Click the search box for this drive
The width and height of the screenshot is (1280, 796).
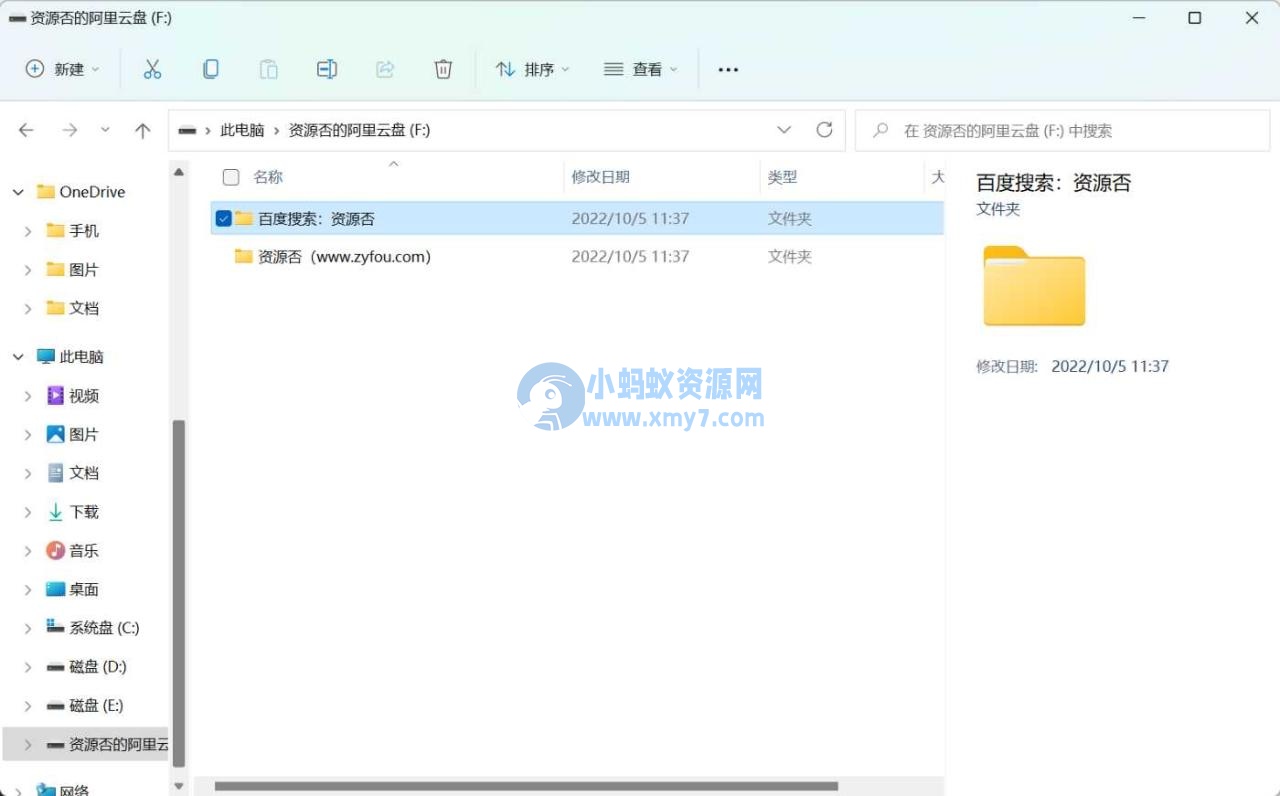[x=1062, y=130]
